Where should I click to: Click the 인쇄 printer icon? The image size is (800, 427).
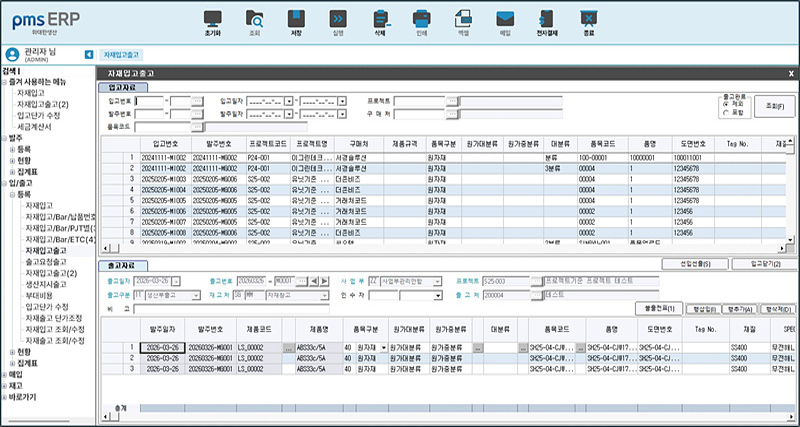421,19
